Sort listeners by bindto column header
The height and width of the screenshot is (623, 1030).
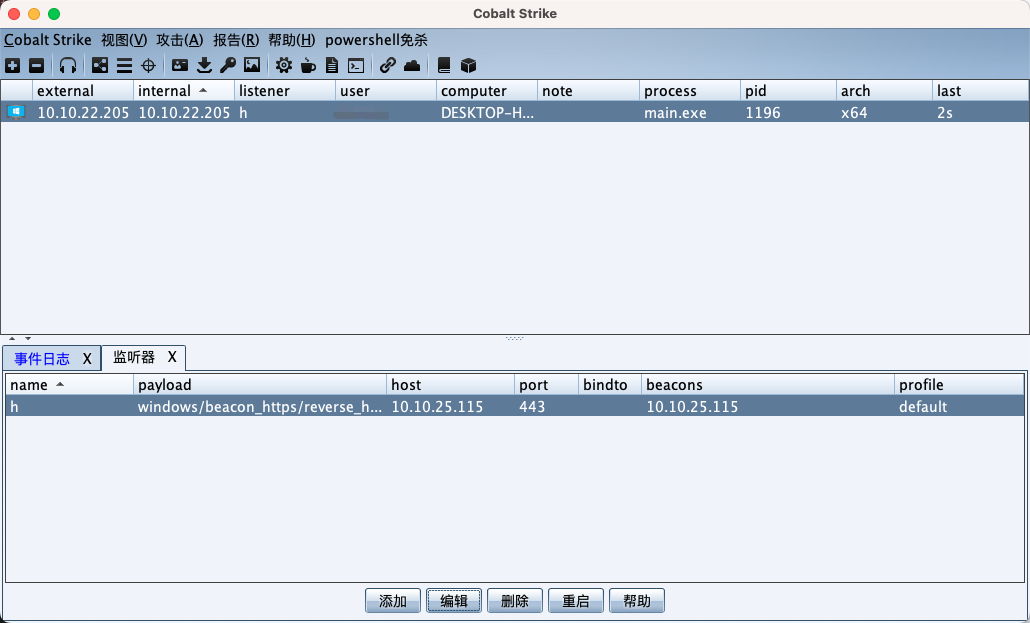pyautogui.click(x=610, y=384)
